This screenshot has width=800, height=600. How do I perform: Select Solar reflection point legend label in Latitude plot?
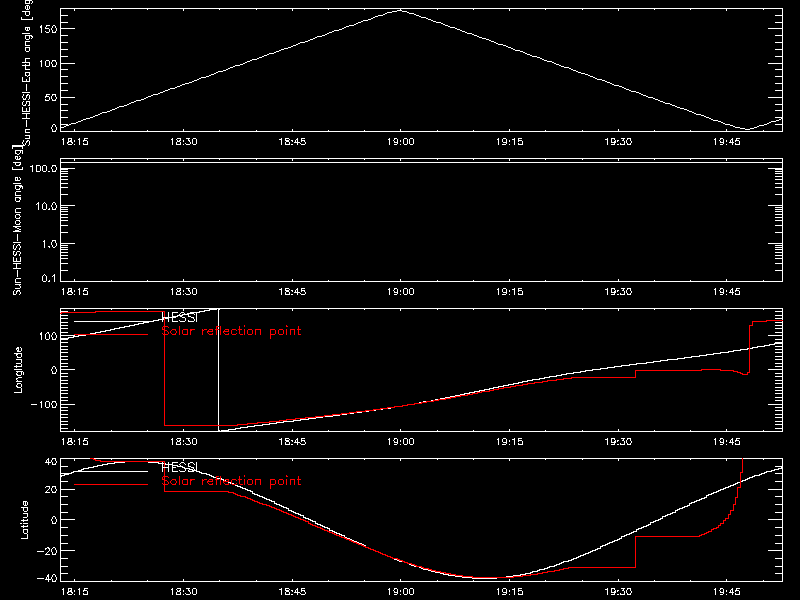click(231, 481)
